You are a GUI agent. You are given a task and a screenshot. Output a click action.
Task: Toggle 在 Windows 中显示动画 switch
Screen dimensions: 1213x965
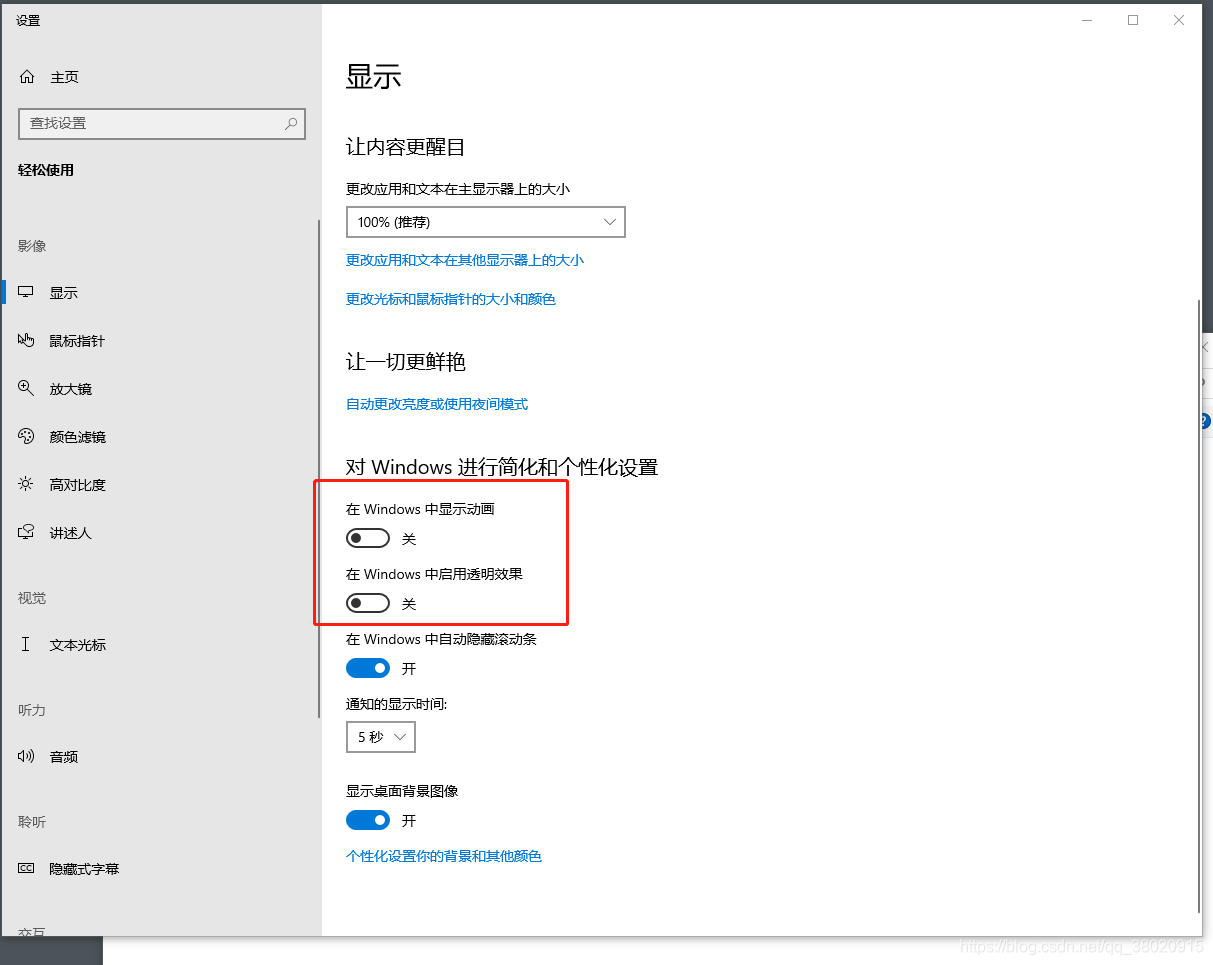pyautogui.click(x=368, y=538)
